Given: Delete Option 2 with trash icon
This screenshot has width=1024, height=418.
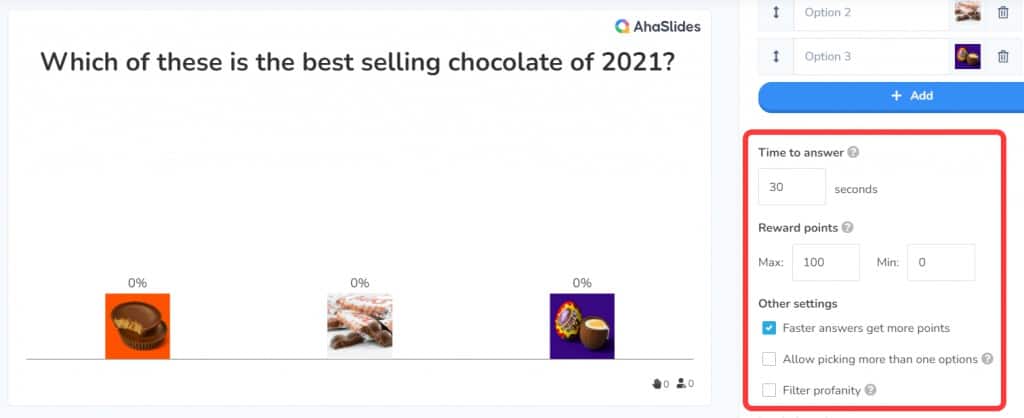Looking at the screenshot, I should pyautogui.click(x=1003, y=12).
